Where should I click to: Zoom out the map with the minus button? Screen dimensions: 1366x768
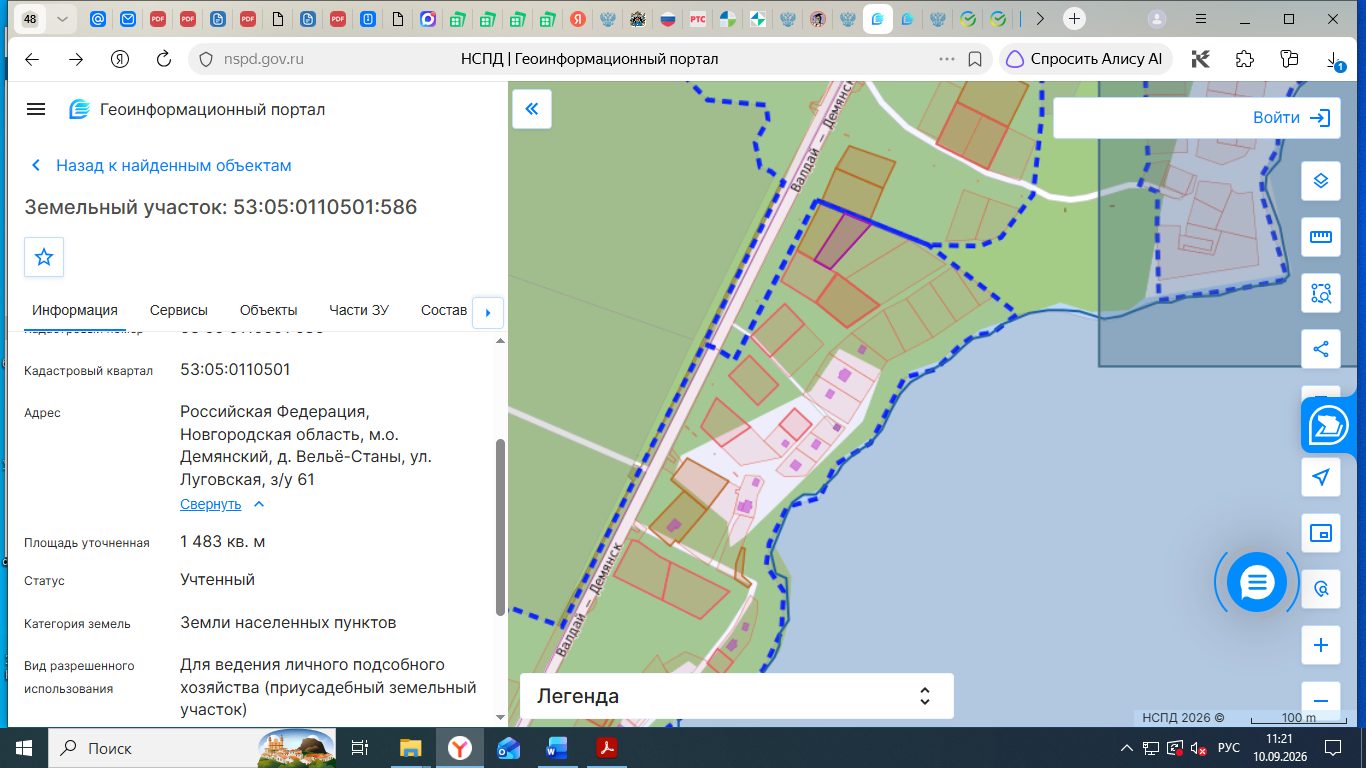click(1320, 700)
